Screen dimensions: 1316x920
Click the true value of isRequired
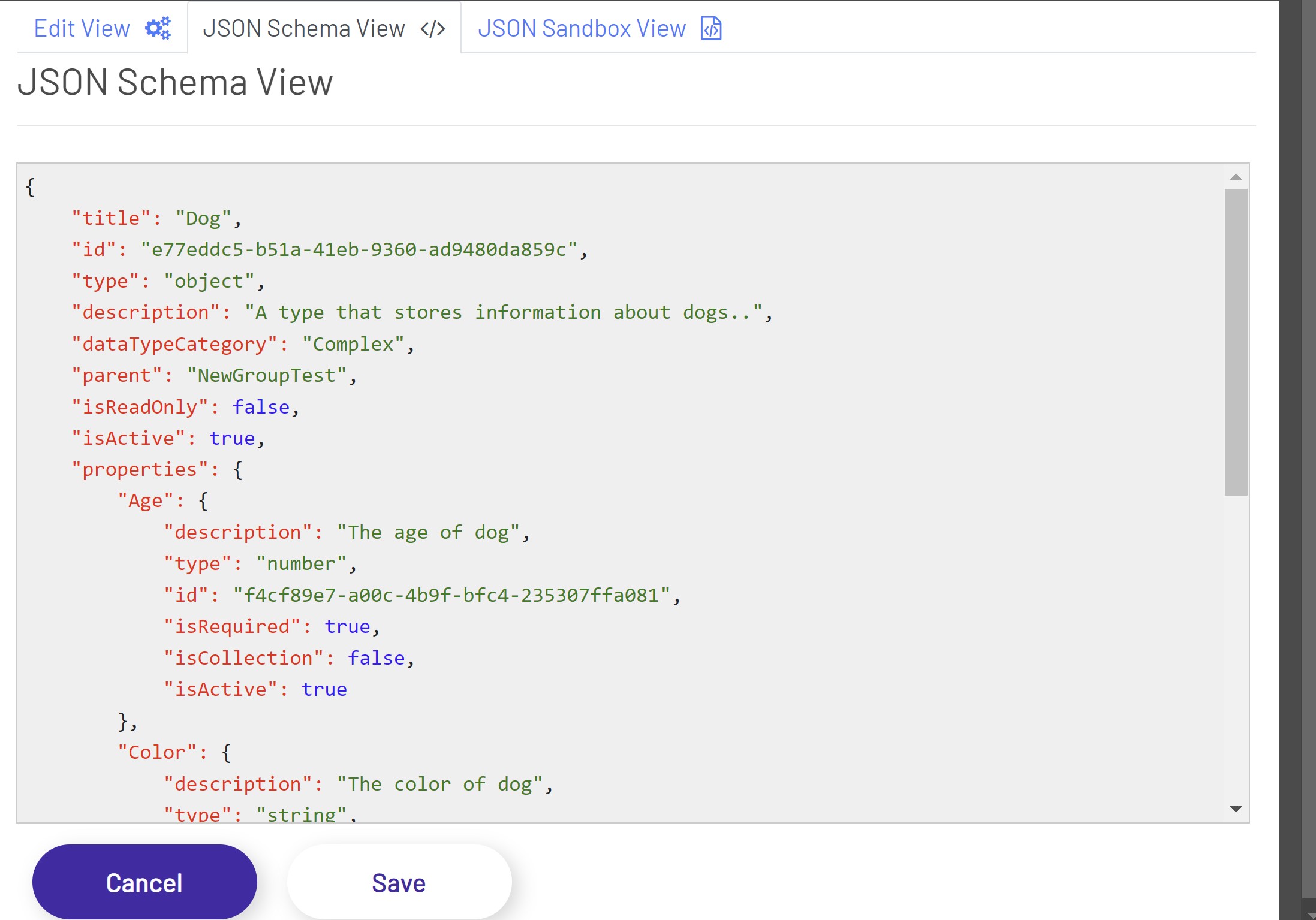(x=347, y=627)
